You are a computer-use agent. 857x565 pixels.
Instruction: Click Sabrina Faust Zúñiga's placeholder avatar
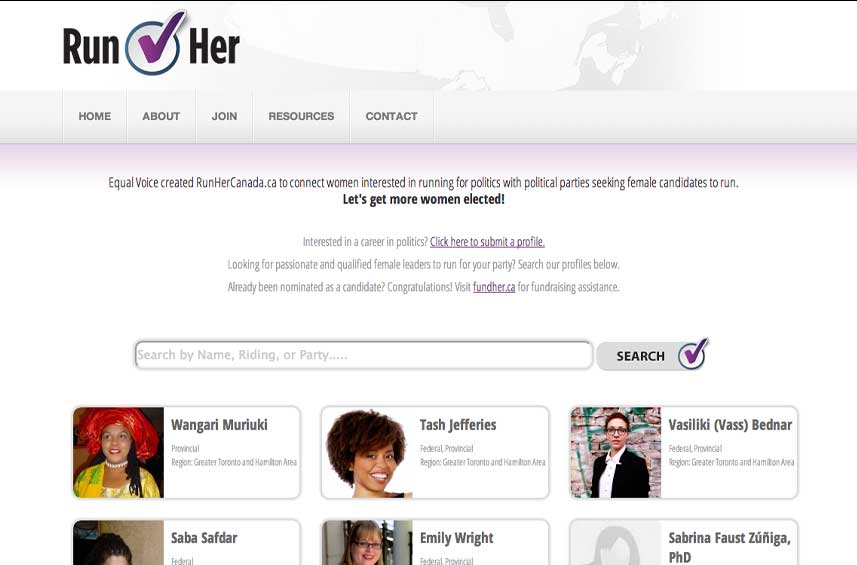[616, 543]
